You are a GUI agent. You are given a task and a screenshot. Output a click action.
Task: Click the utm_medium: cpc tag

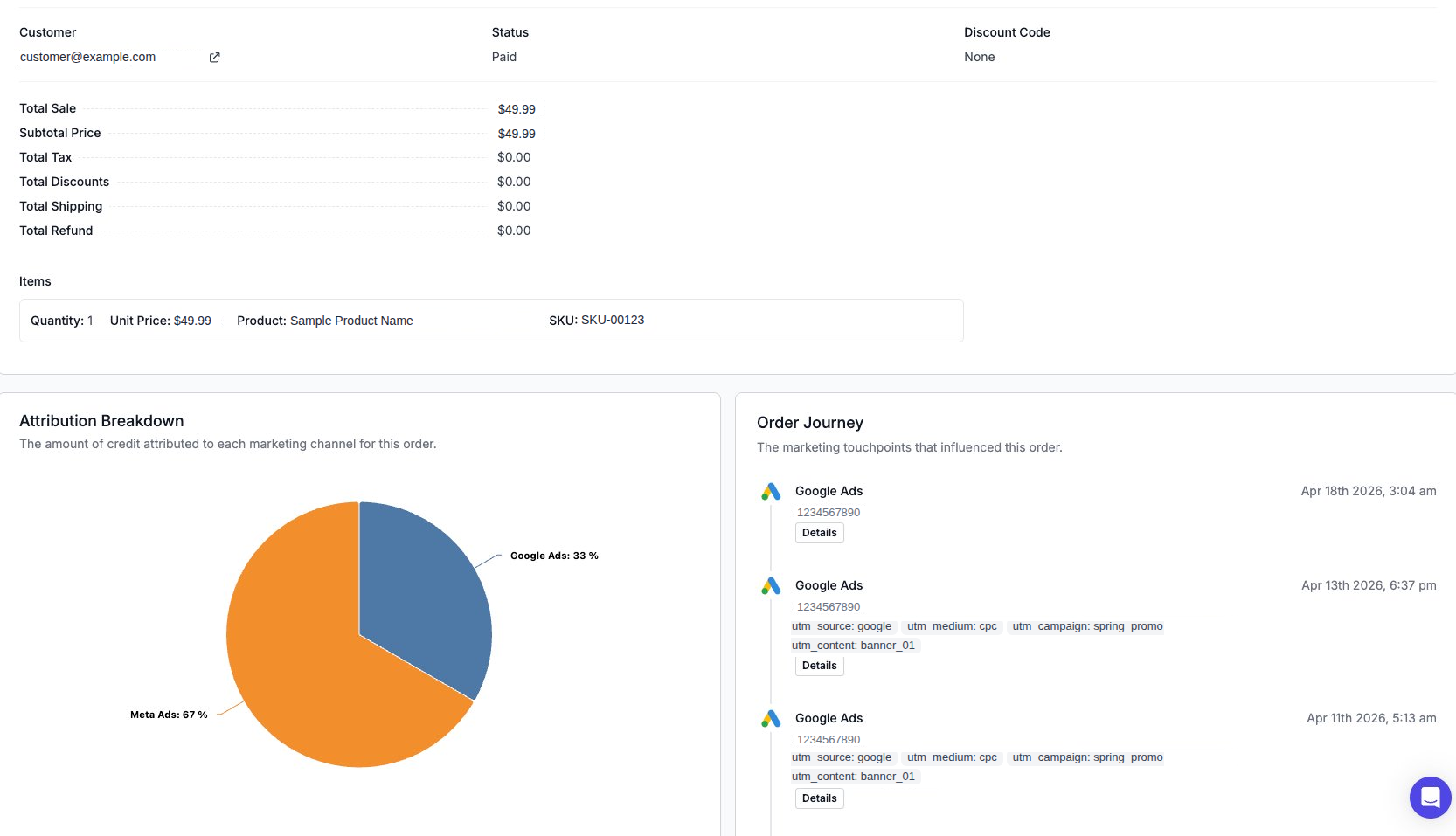[951, 626]
